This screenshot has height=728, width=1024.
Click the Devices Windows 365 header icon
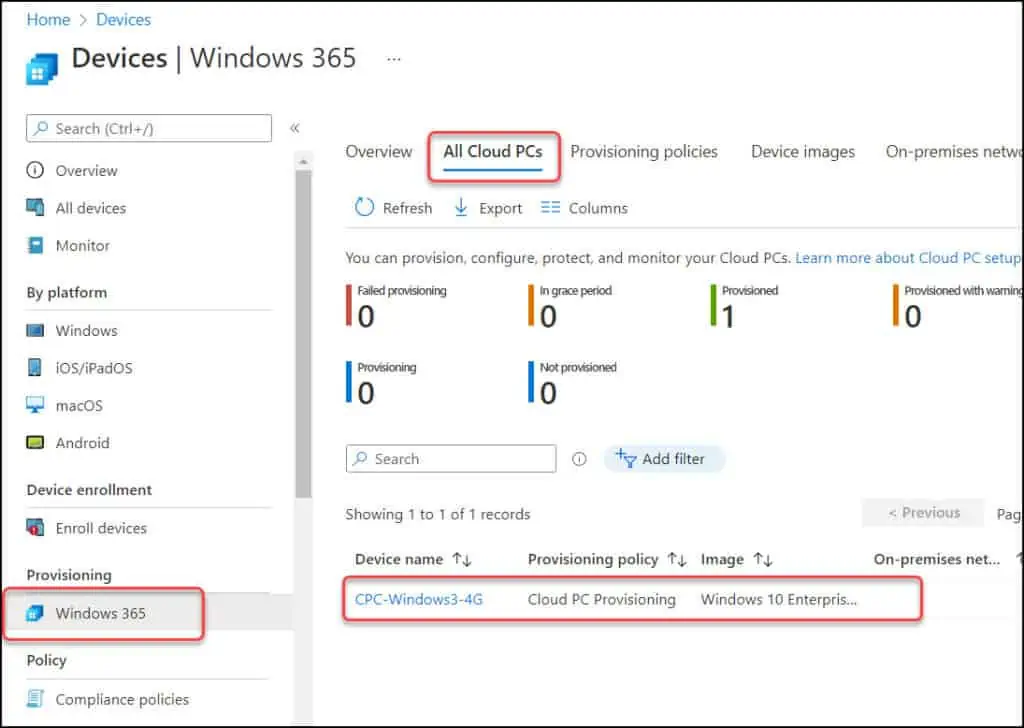(41, 68)
